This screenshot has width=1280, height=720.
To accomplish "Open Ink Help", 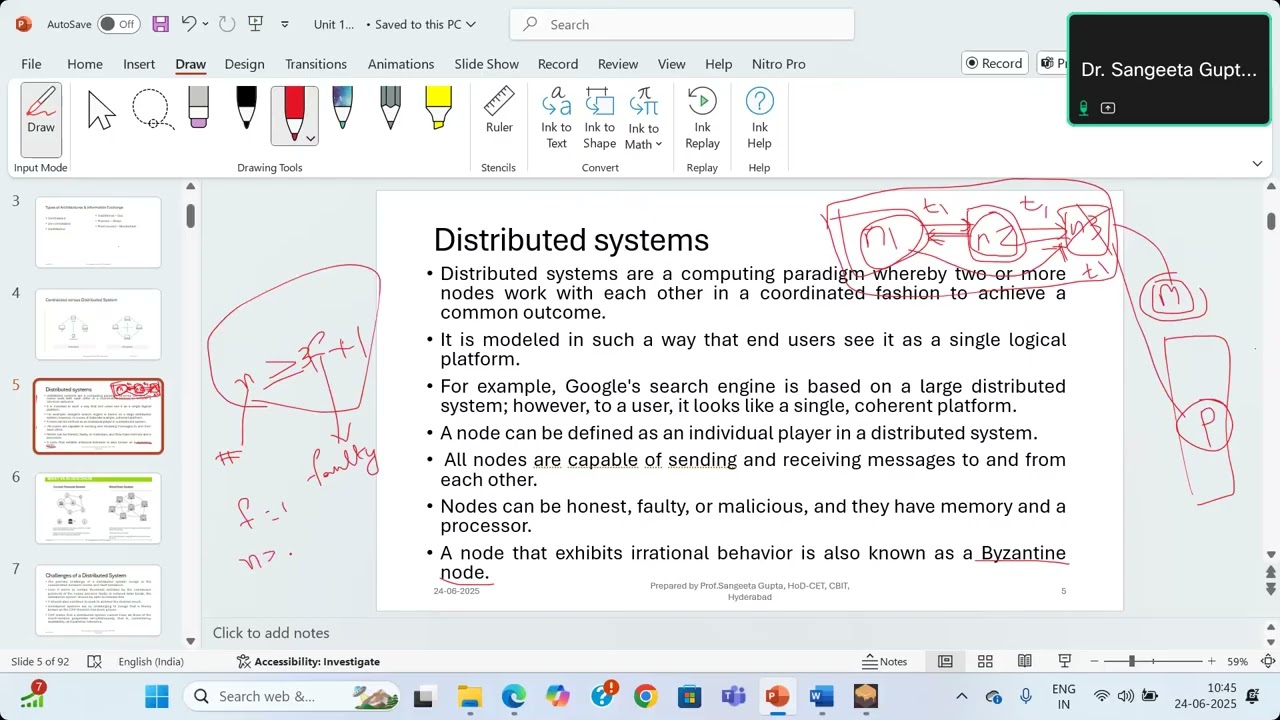I will point(759,119).
